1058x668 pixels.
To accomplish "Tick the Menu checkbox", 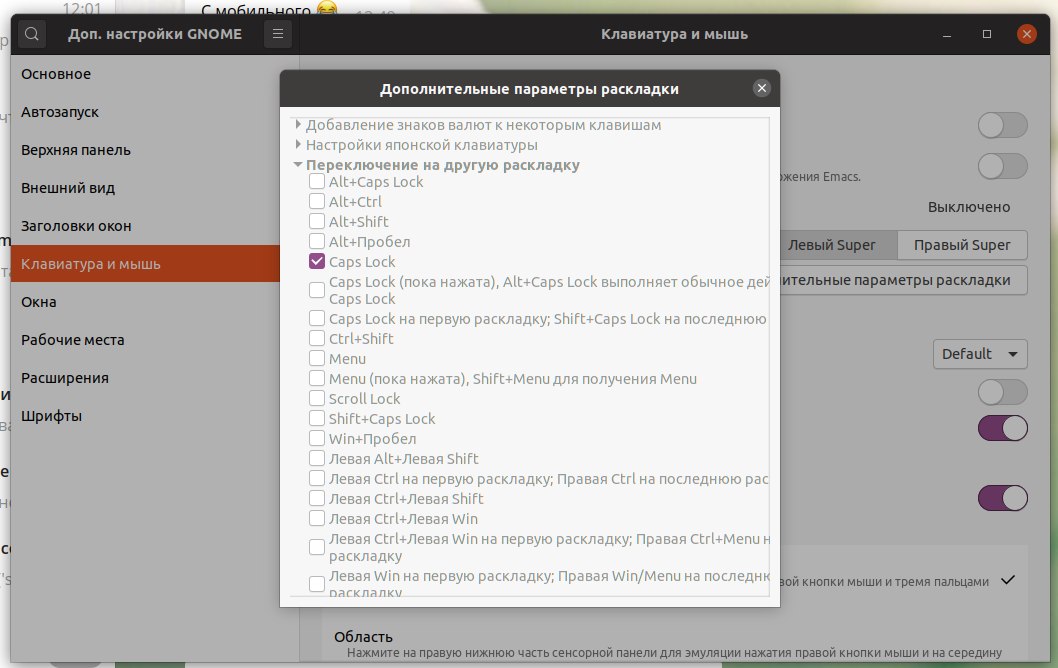I will coord(316,358).
